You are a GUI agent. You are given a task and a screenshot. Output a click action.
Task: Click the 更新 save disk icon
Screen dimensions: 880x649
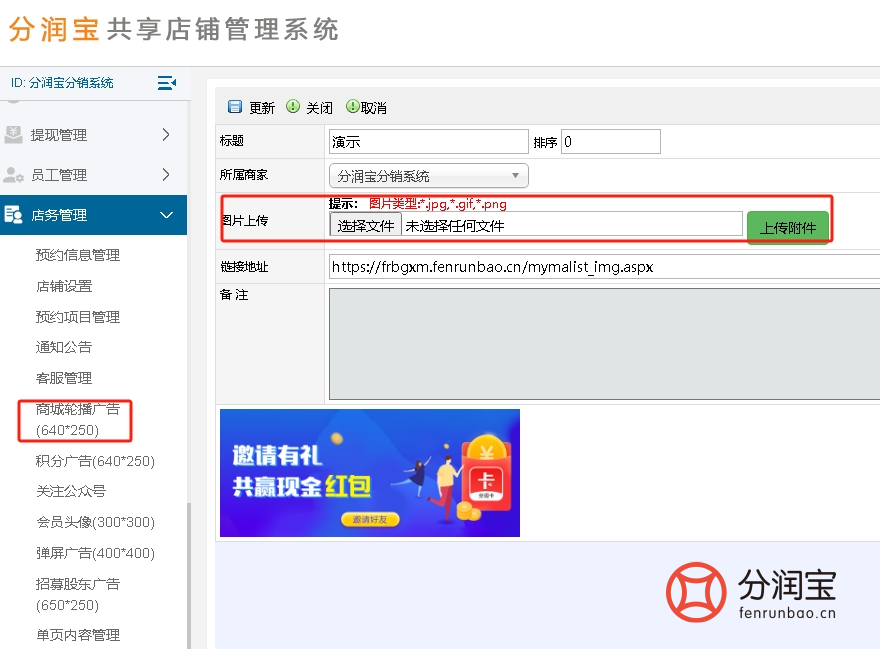point(236,107)
